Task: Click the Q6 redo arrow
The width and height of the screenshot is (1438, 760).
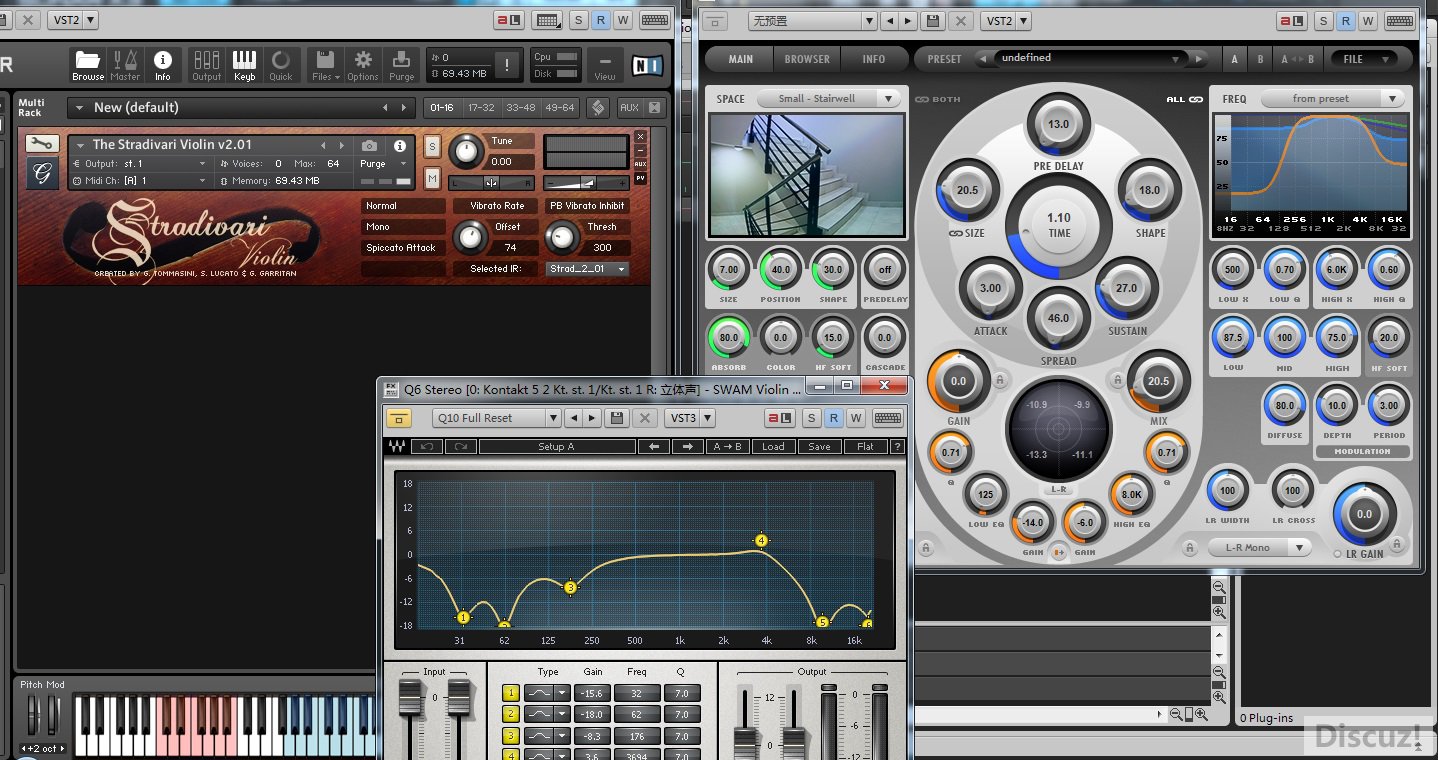Action: (x=460, y=447)
